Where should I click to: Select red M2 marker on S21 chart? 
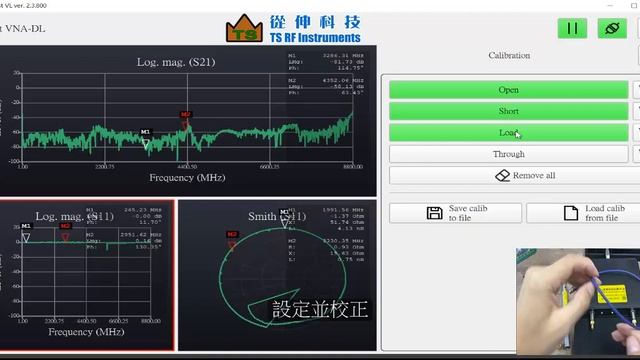coord(185,120)
